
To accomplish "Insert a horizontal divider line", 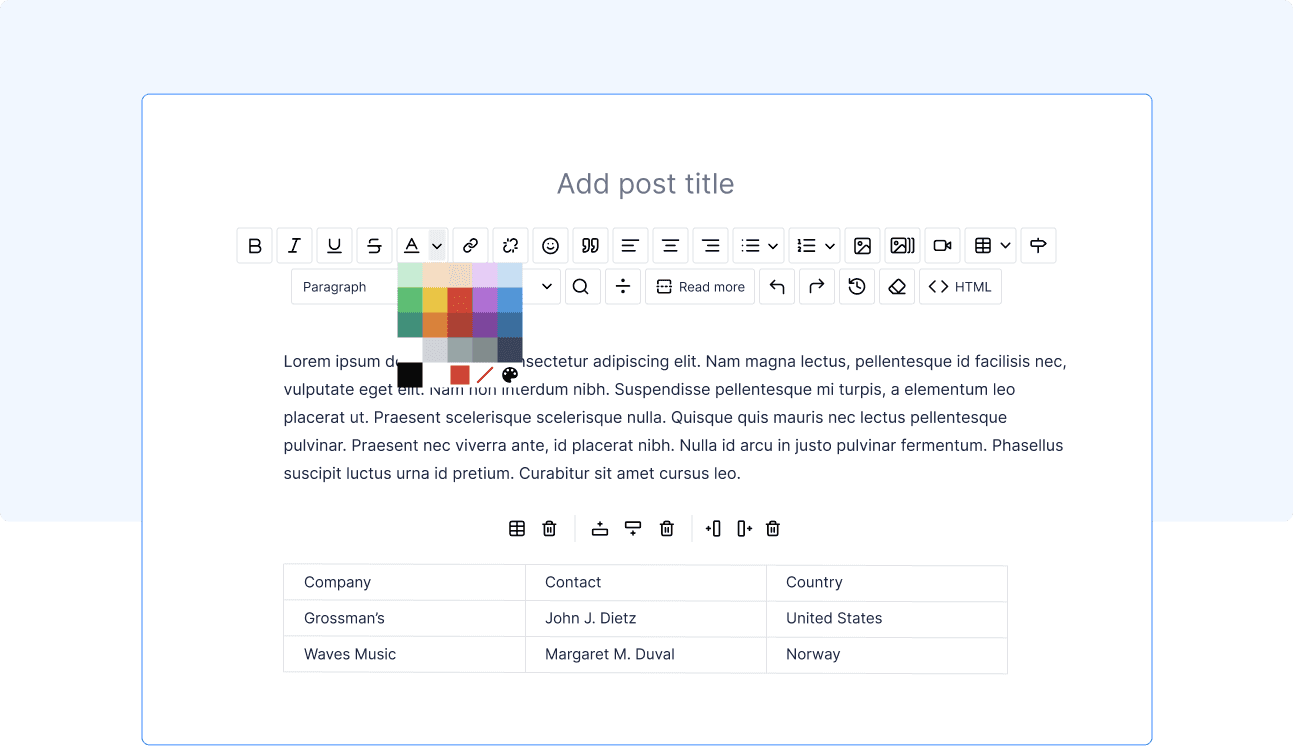I will coord(622,286).
